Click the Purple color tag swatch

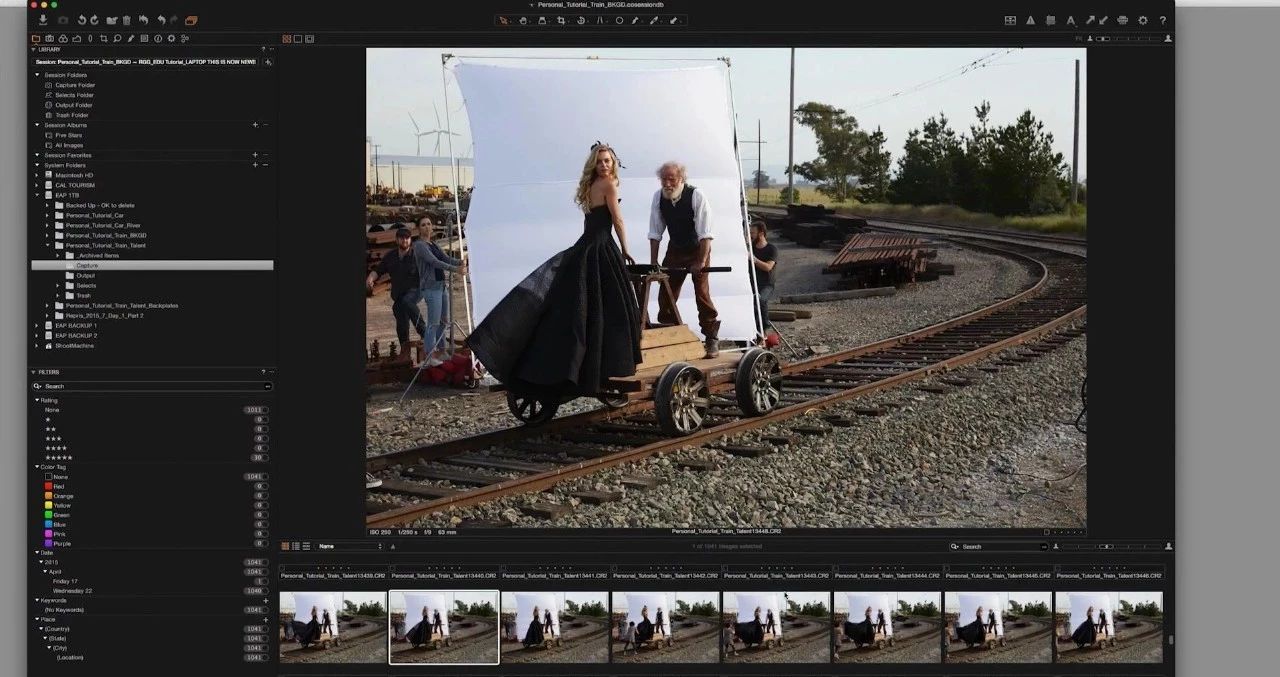coord(48,543)
